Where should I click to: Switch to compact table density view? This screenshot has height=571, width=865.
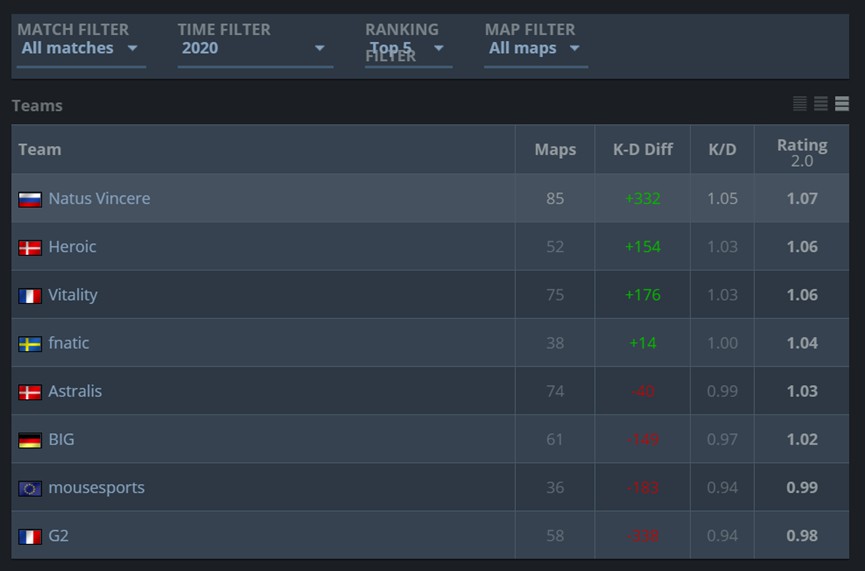click(x=800, y=104)
